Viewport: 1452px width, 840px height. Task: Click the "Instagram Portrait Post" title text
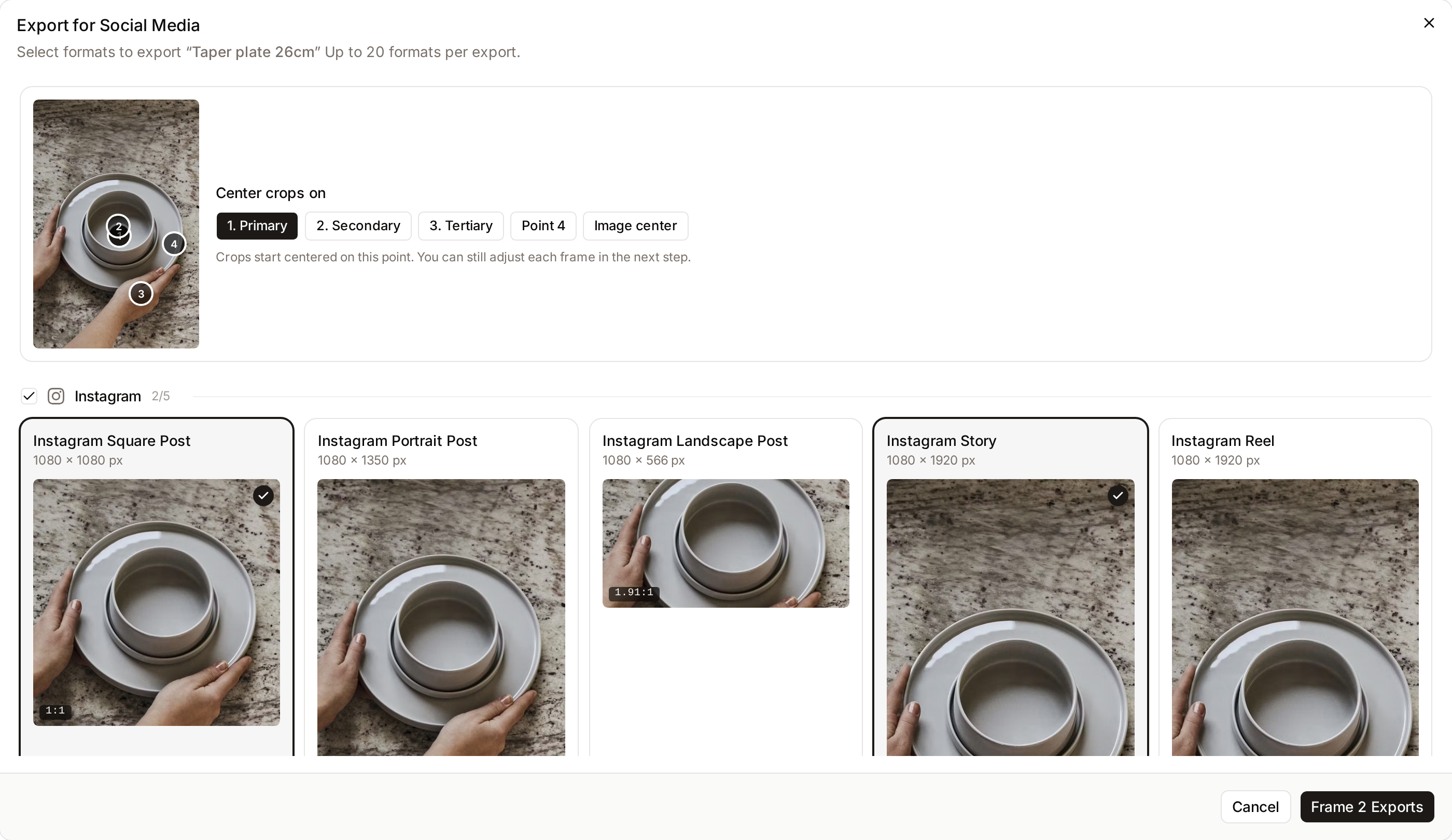(398, 441)
